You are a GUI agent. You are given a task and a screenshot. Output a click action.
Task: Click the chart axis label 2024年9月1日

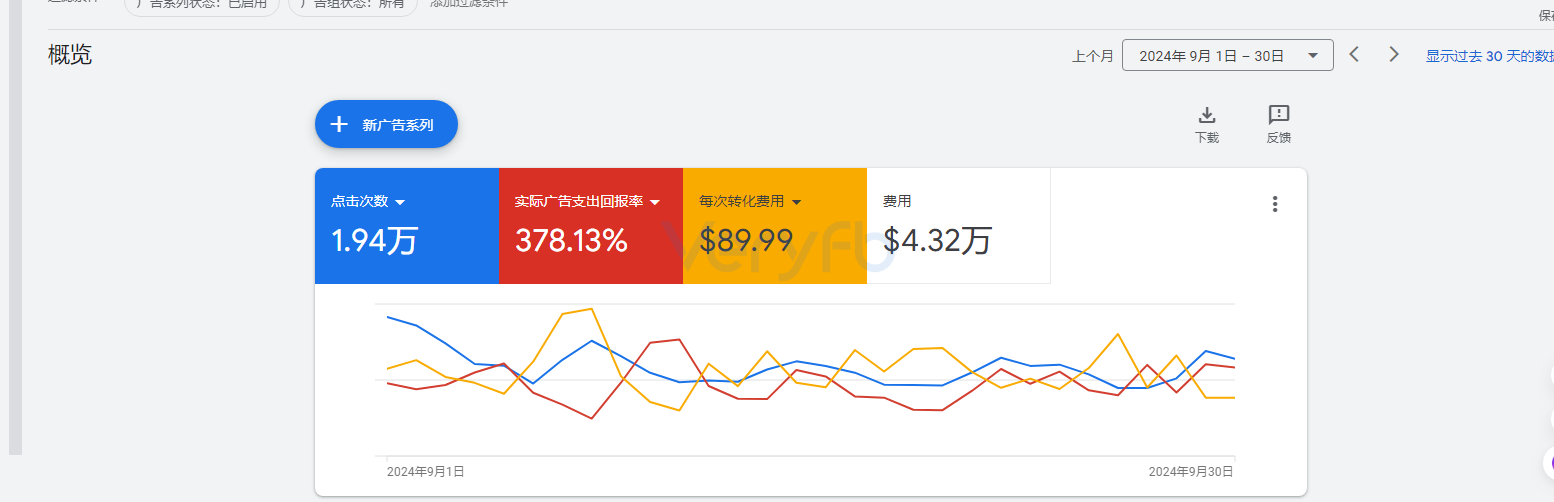[425, 471]
